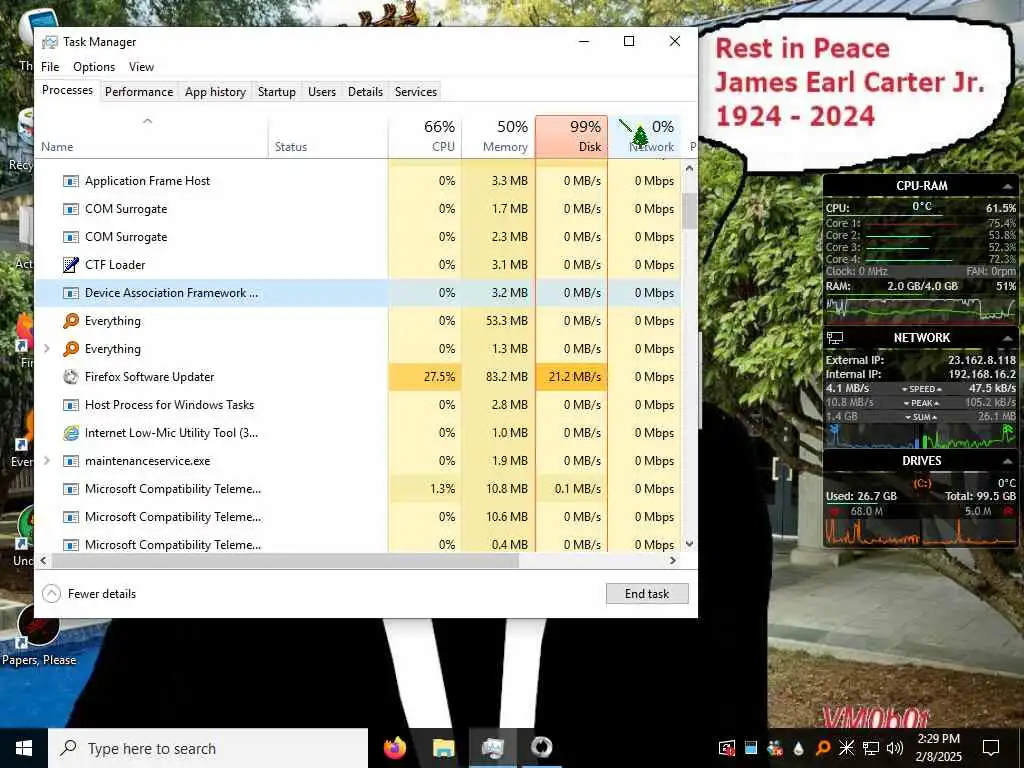The height and width of the screenshot is (768, 1024).
Task: Expand the second Everything process group
Action: tap(46, 349)
